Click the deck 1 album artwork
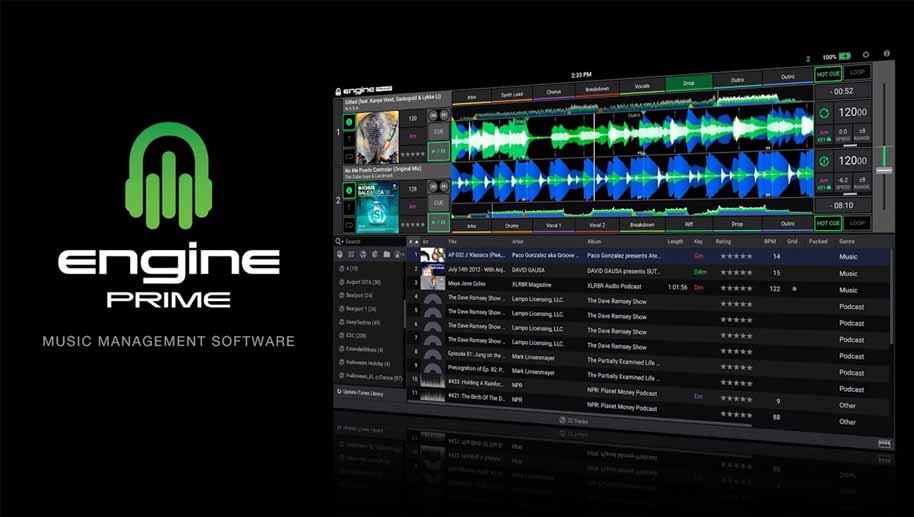The height and width of the screenshot is (517, 914). [377, 138]
